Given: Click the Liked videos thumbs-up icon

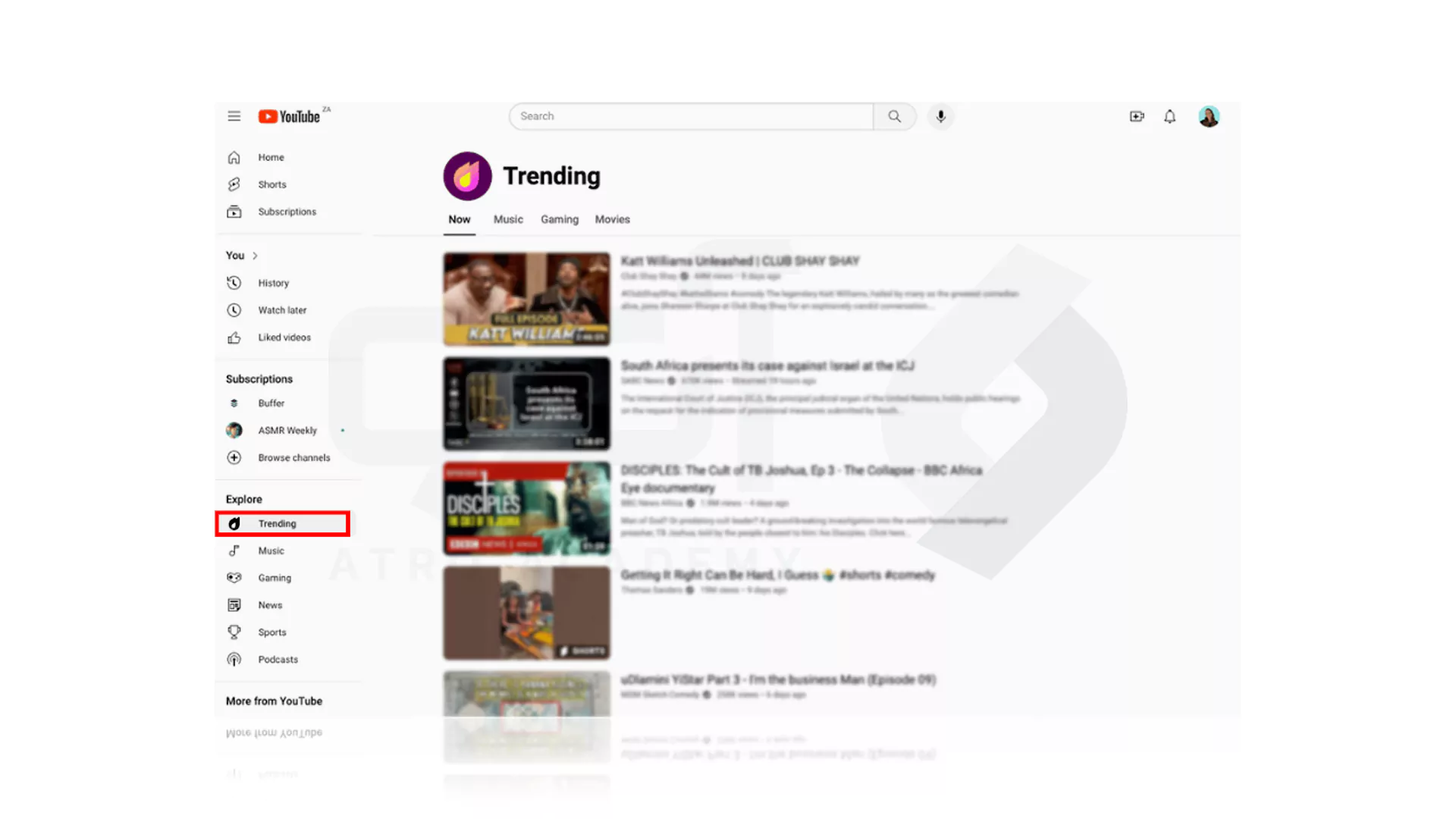Looking at the screenshot, I should [234, 337].
